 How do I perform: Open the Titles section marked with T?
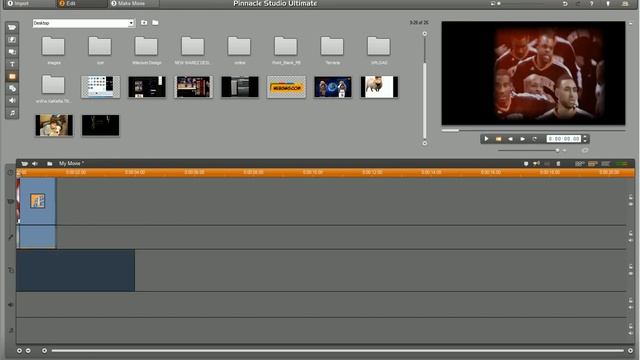[12, 64]
